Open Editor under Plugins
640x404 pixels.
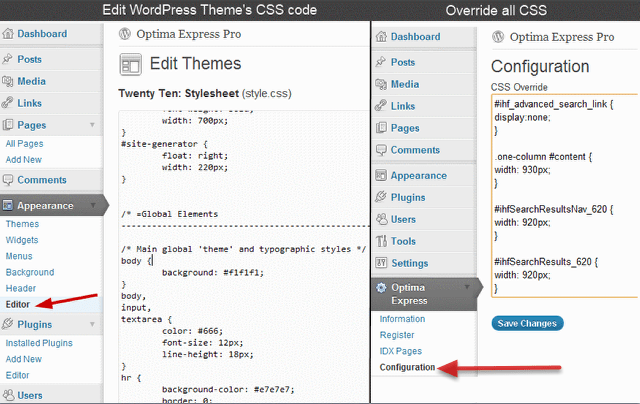[x=18, y=375]
